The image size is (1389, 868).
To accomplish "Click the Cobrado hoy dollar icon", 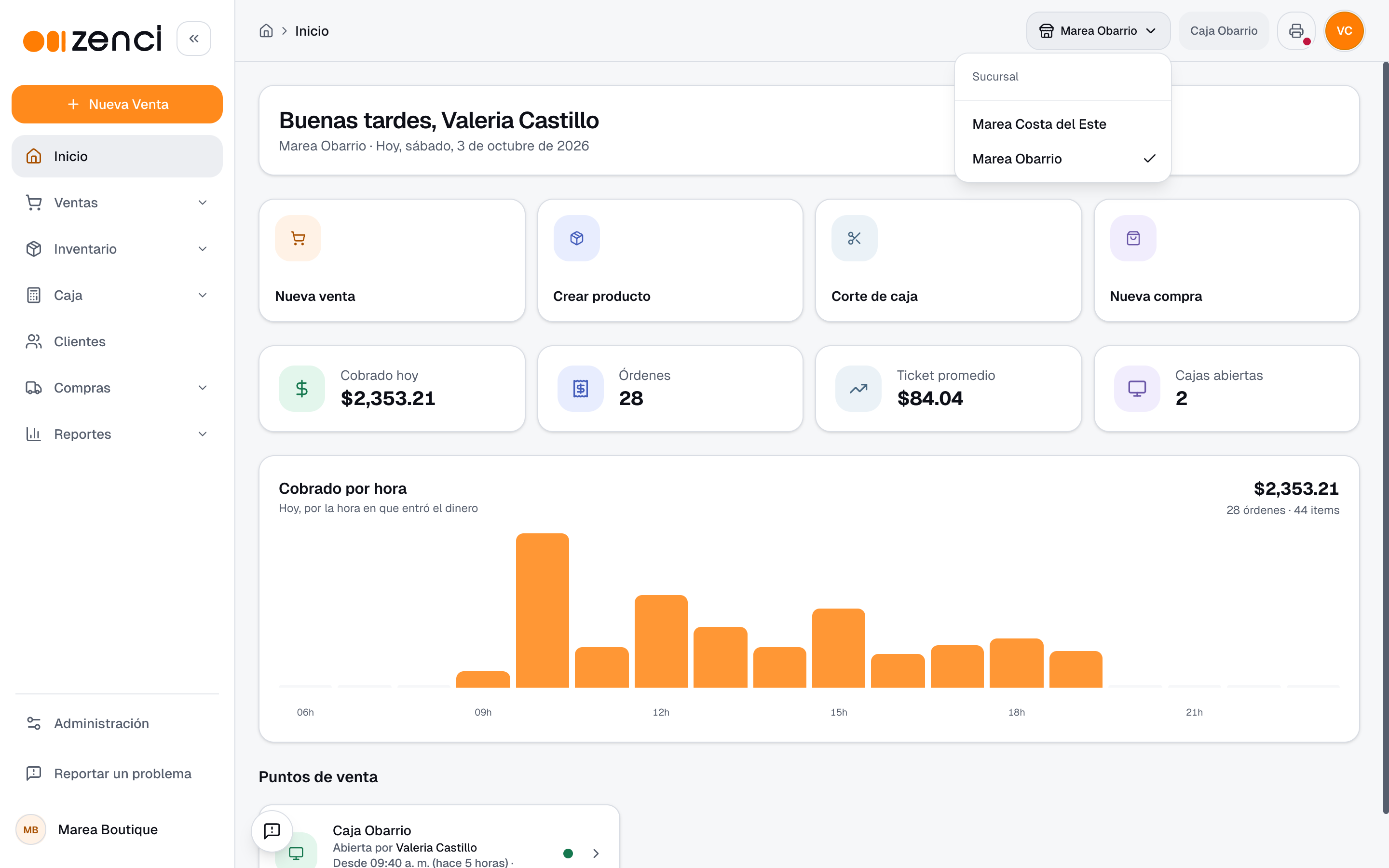I will tap(302, 389).
